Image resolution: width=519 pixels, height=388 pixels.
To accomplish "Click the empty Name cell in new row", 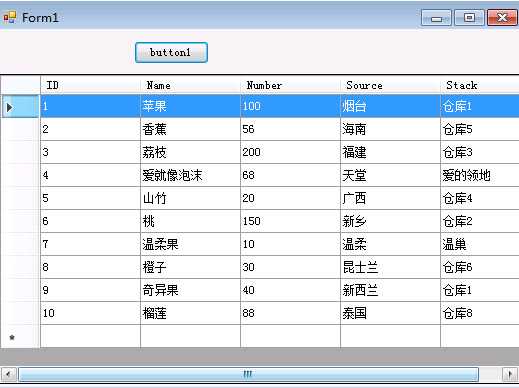I will point(190,337).
